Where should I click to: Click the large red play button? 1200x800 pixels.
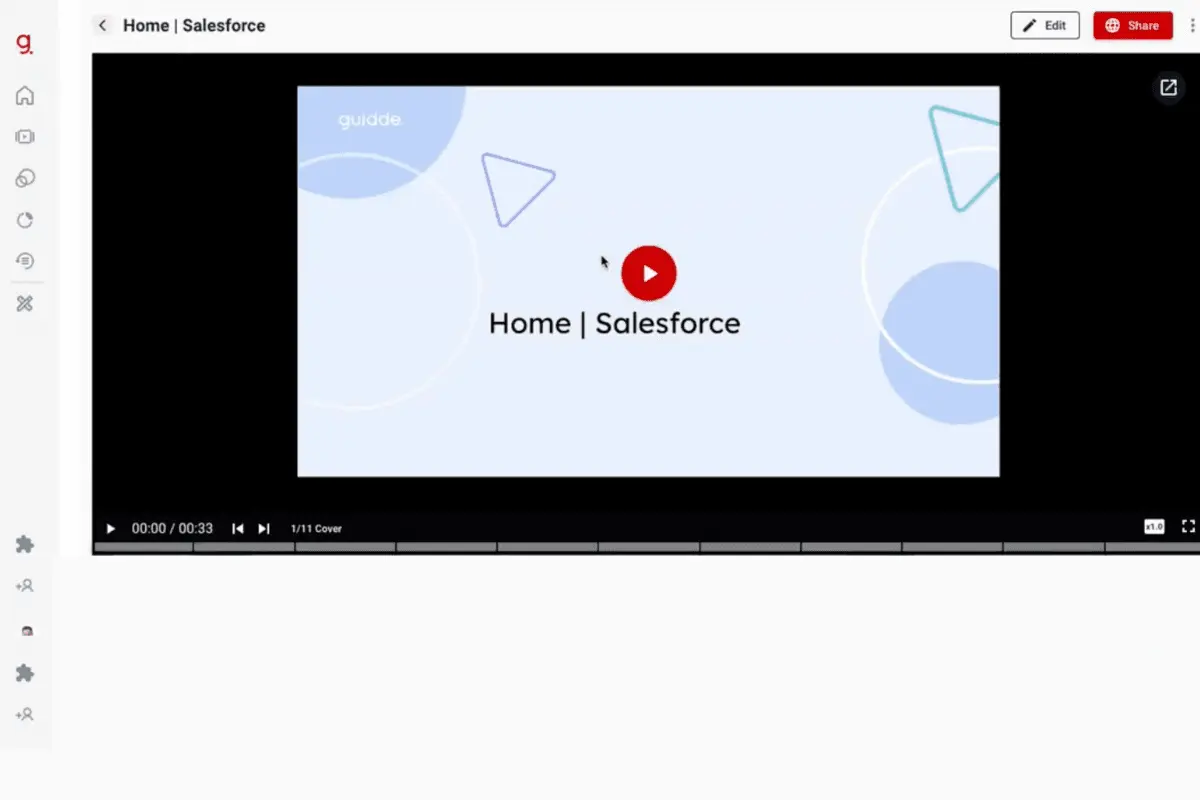(649, 273)
